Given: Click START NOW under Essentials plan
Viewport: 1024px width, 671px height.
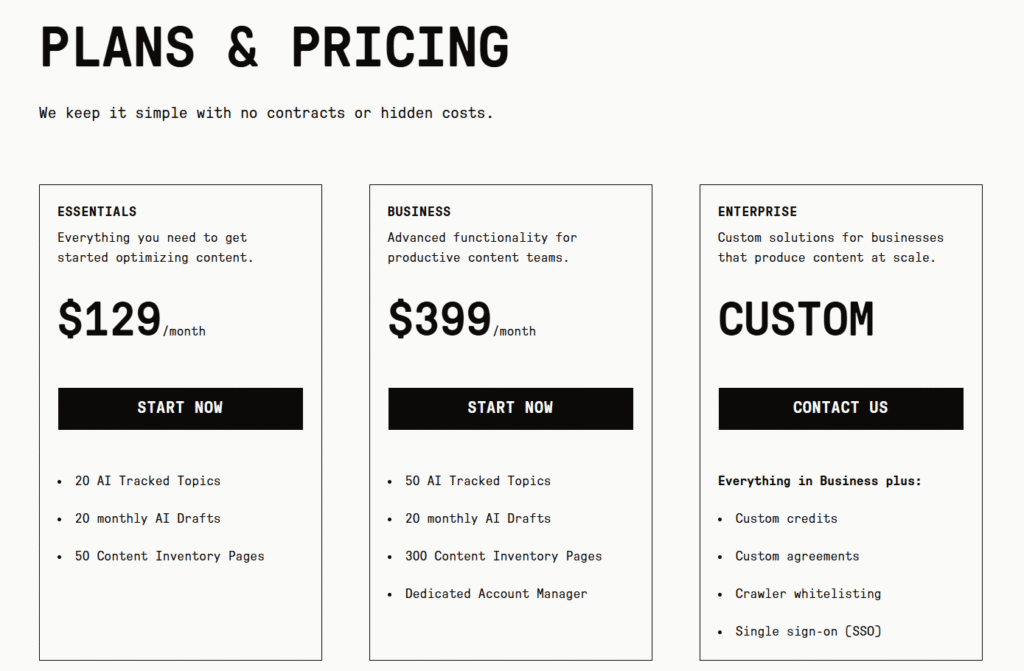Looking at the screenshot, I should pyautogui.click(x=180, y=408).
